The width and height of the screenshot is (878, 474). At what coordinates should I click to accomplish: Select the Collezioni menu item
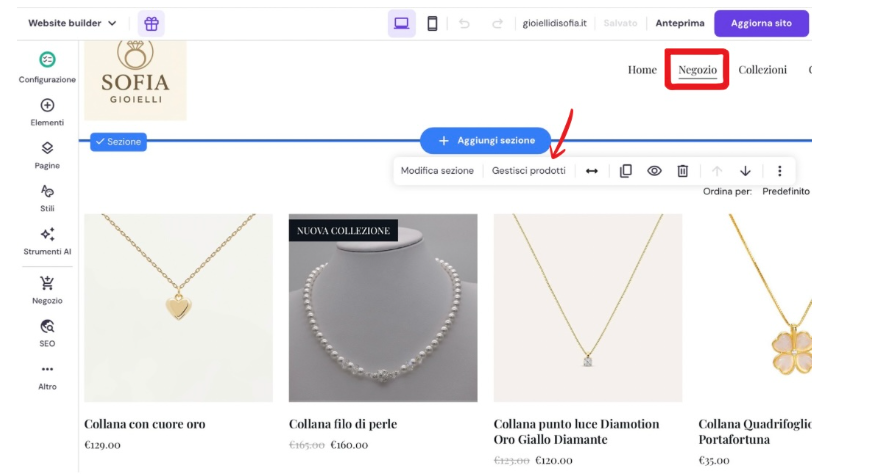coord(762,70)
